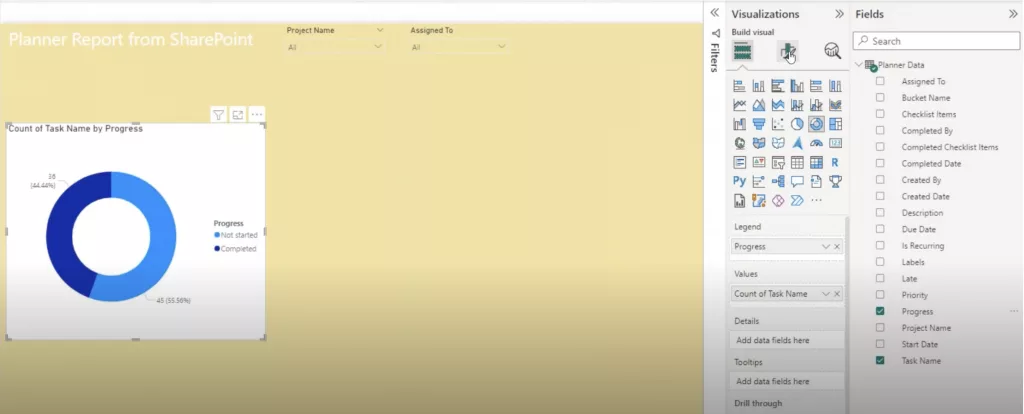Select the Ribbon chart visual
Screen dimensions: 1024x414
point(835,104)
